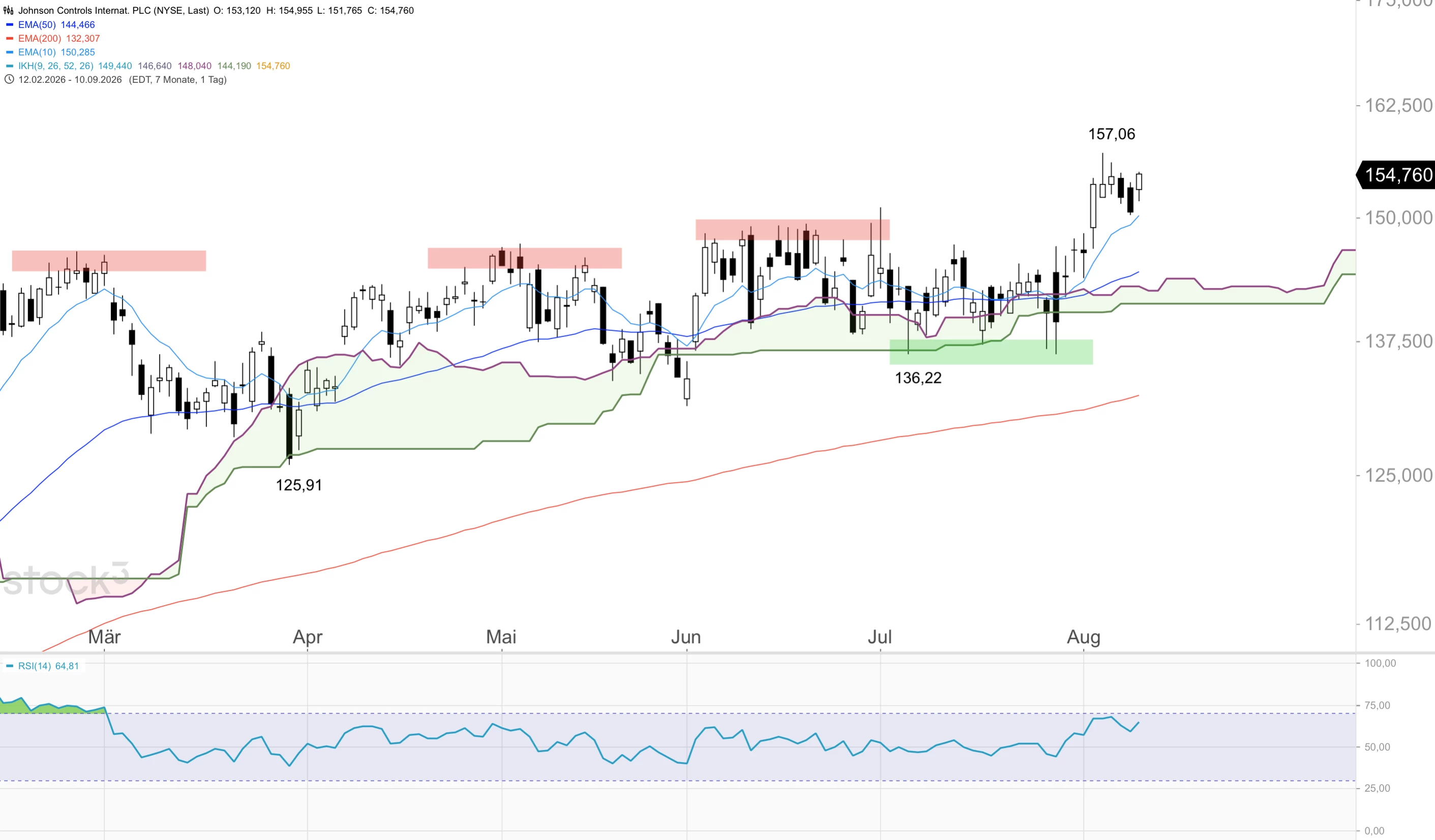Select the EMA(200) indicator label
The height and width of the screenshot is (840, 1435).
click(40, 38)
